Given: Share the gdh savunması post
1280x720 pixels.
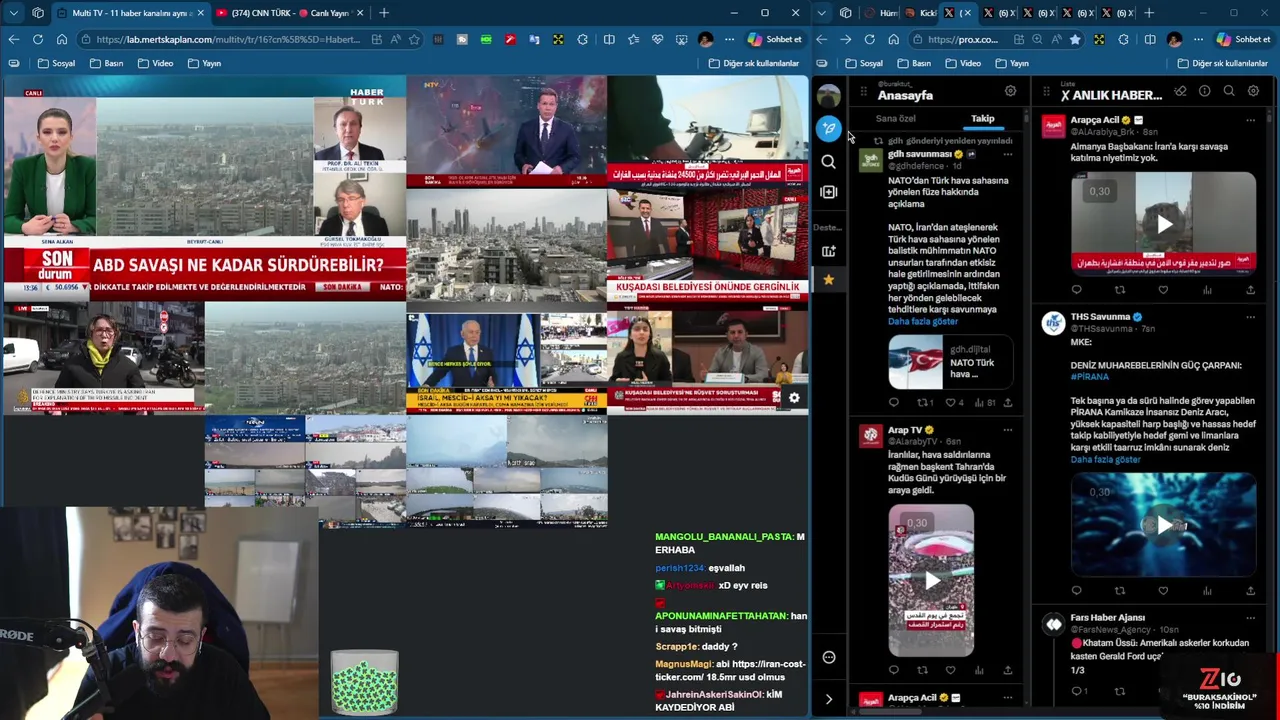Looking at the screenshot, I should [1007, 402].
